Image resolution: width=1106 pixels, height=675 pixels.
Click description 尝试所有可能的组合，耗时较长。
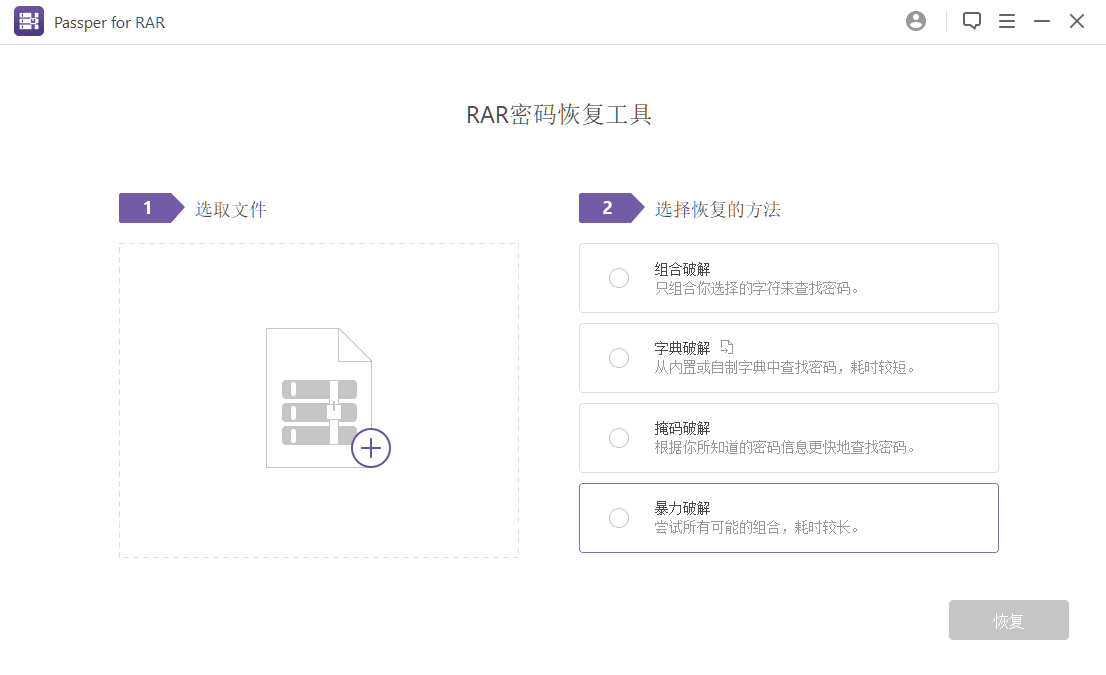(756, 528)
